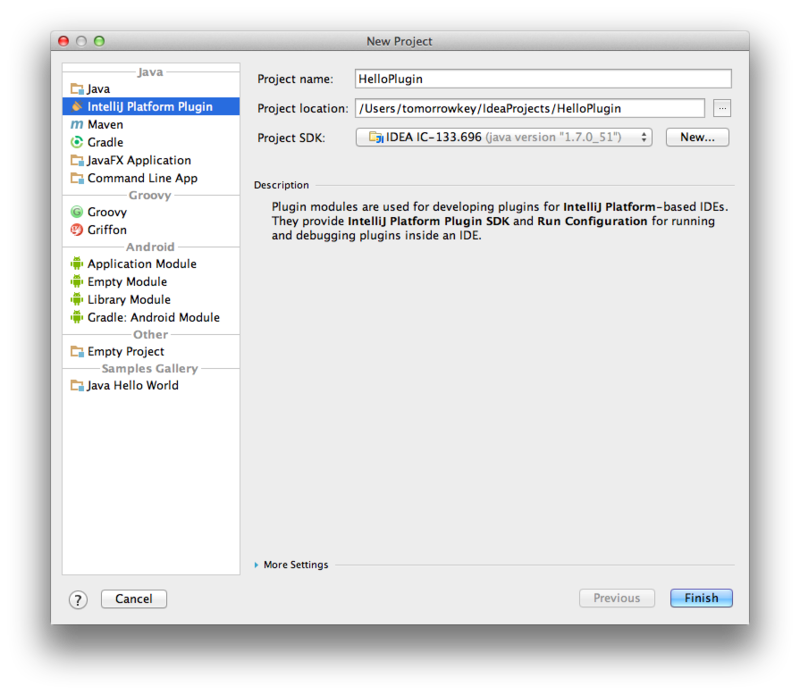Click the SDK dropdown stepper arrows
Image resolution: width=800 pixels, height=695 pixels.
tap(644, 137)
